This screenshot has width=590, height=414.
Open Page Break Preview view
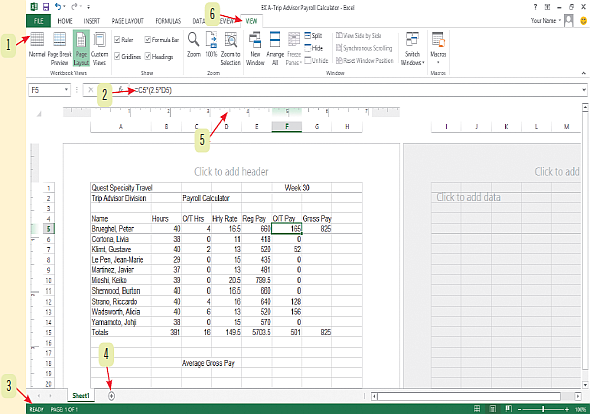point(59,49)
